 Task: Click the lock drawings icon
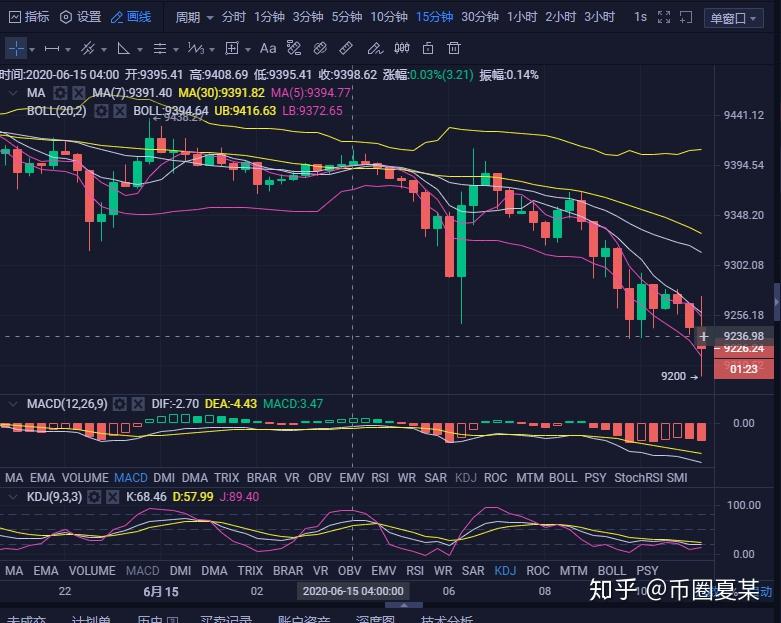pos(428,48)
